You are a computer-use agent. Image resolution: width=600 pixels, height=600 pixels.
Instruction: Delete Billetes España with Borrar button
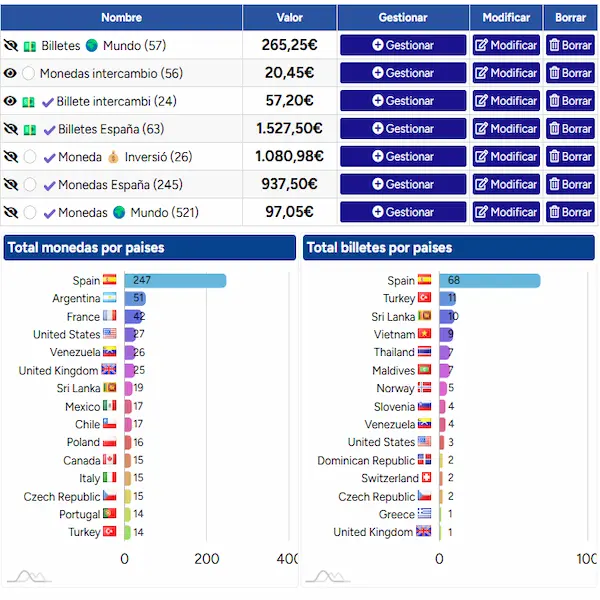[570, 129]
